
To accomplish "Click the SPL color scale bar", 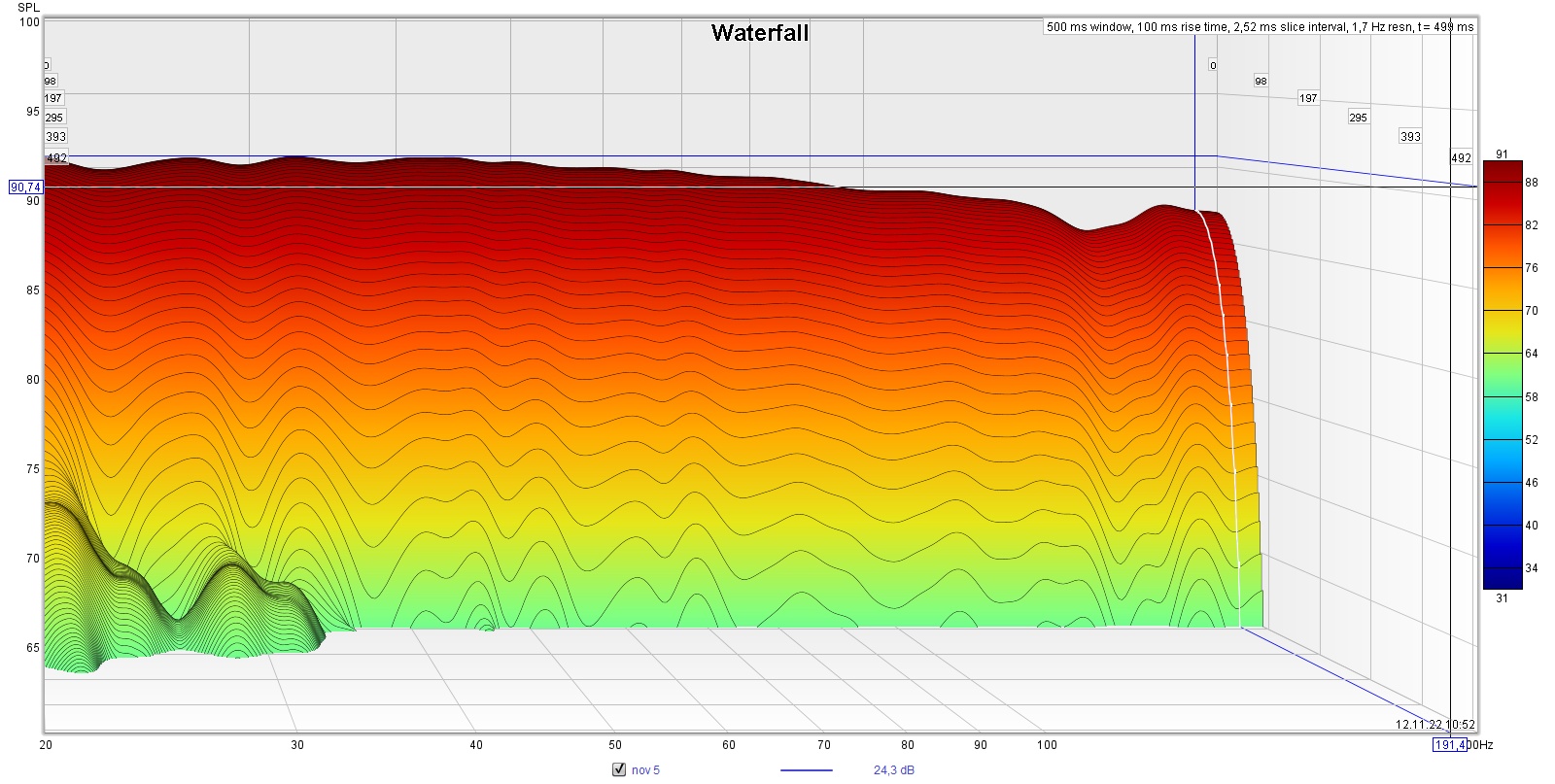I will point(1503,375).
